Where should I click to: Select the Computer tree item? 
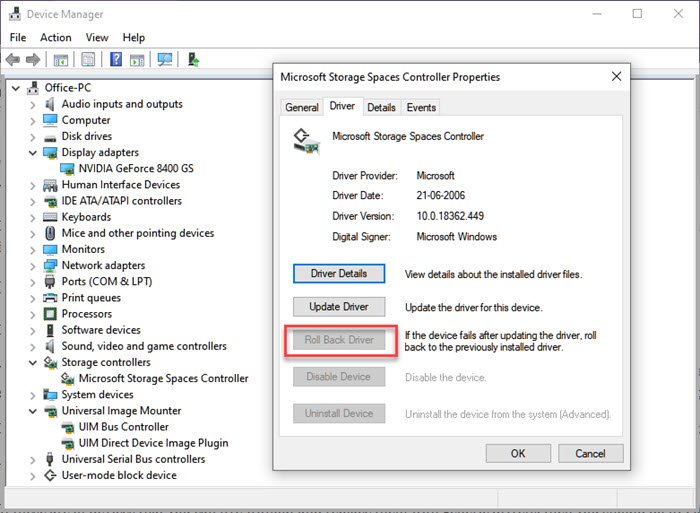[x=86, y=120]
